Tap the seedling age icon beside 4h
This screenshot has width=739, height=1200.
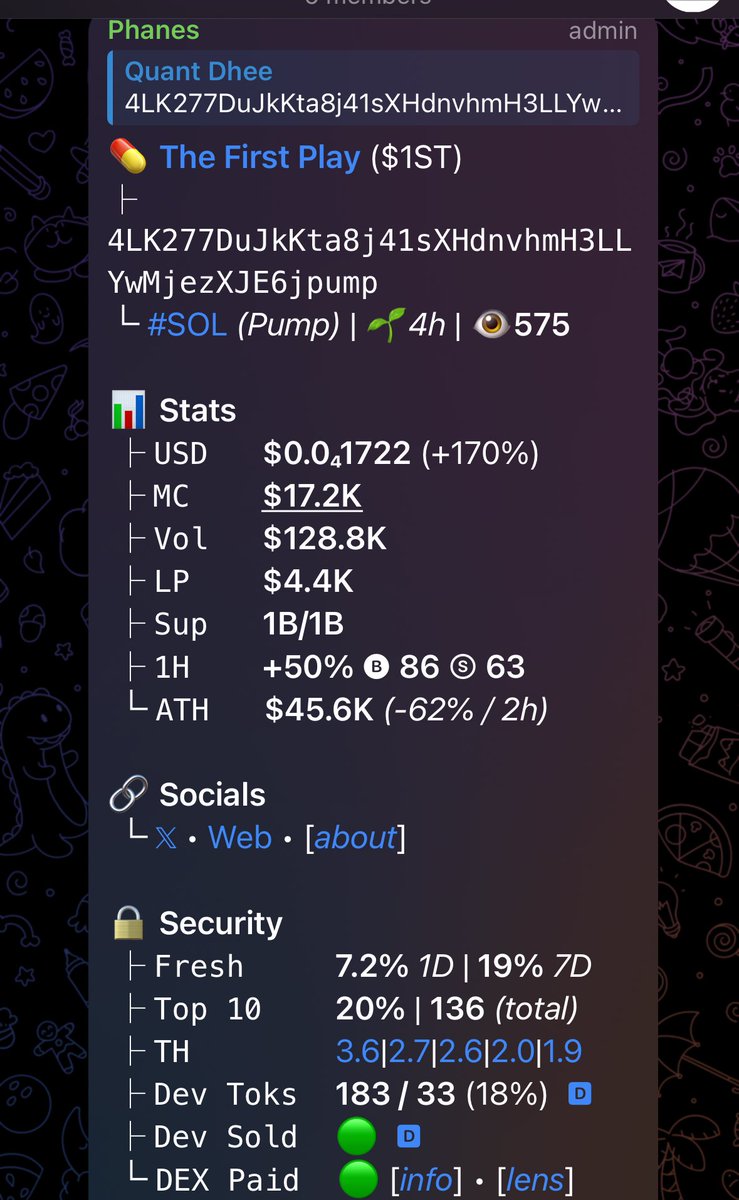pyautogui.click(x=383, y=325)
